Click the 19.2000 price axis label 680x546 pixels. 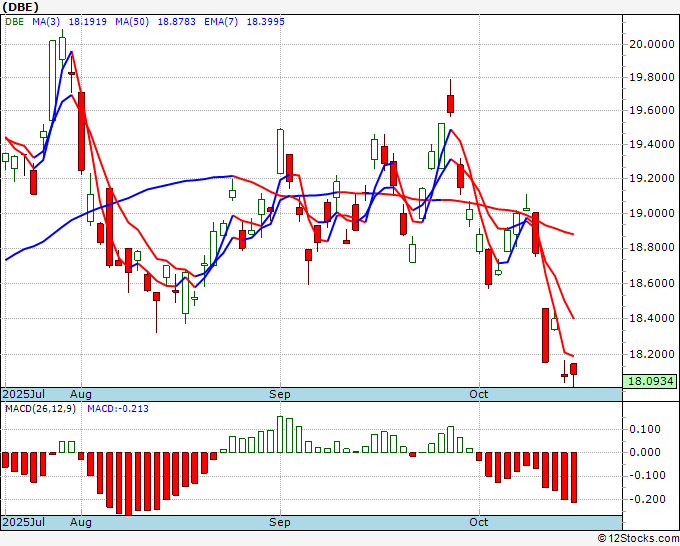(x=652, y=178)
